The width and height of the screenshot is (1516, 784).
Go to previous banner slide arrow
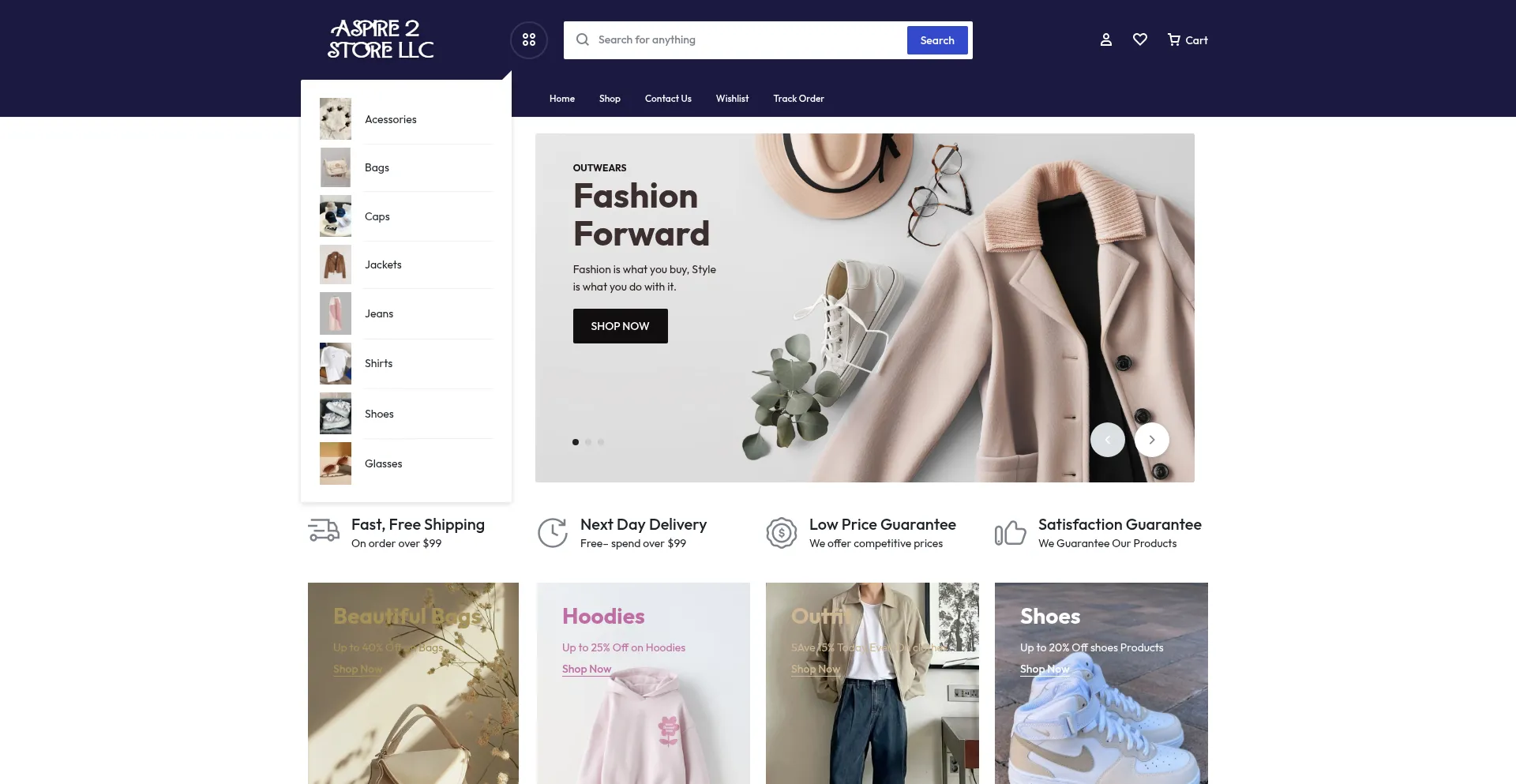pos(1107,440)
